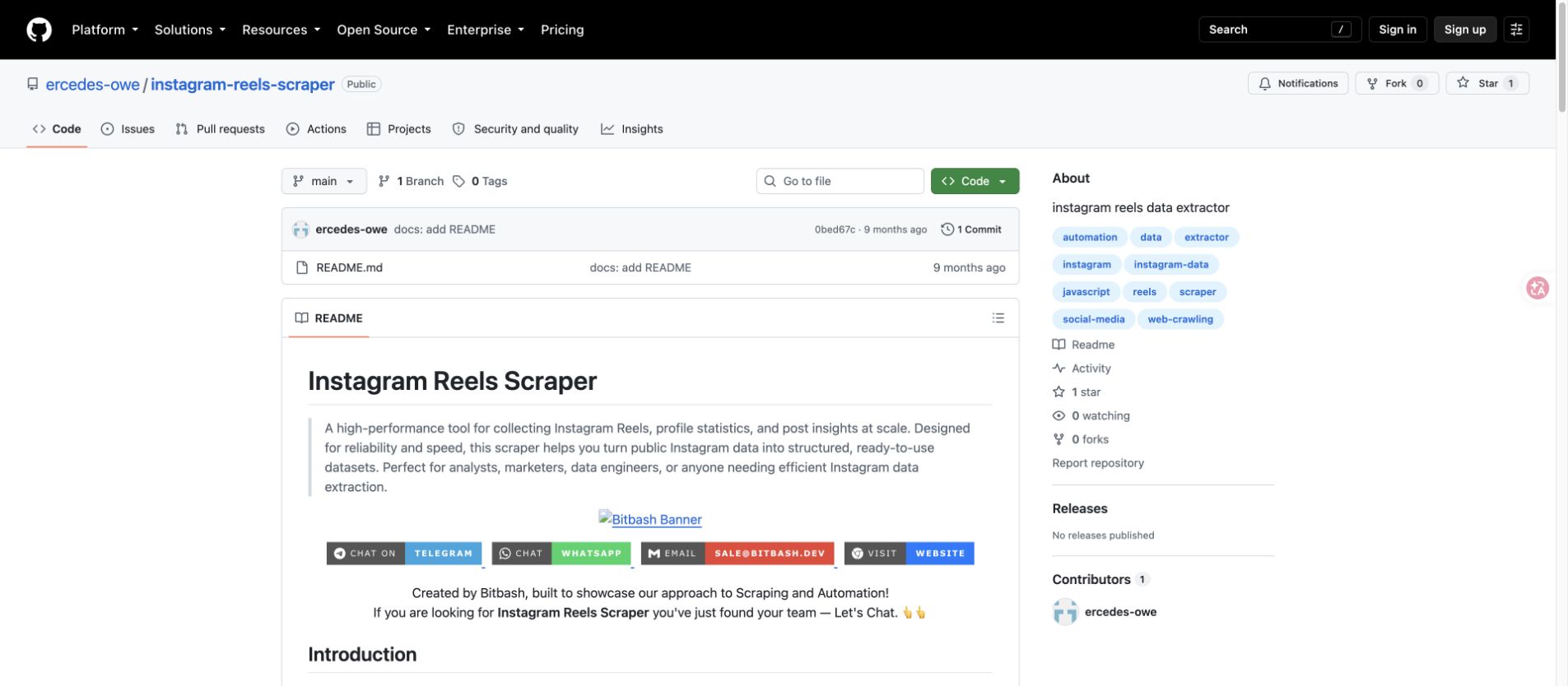Viewport: 1568px width, 686px height.
Task: Click the Visit Website badge
Action: pos(910,553)
